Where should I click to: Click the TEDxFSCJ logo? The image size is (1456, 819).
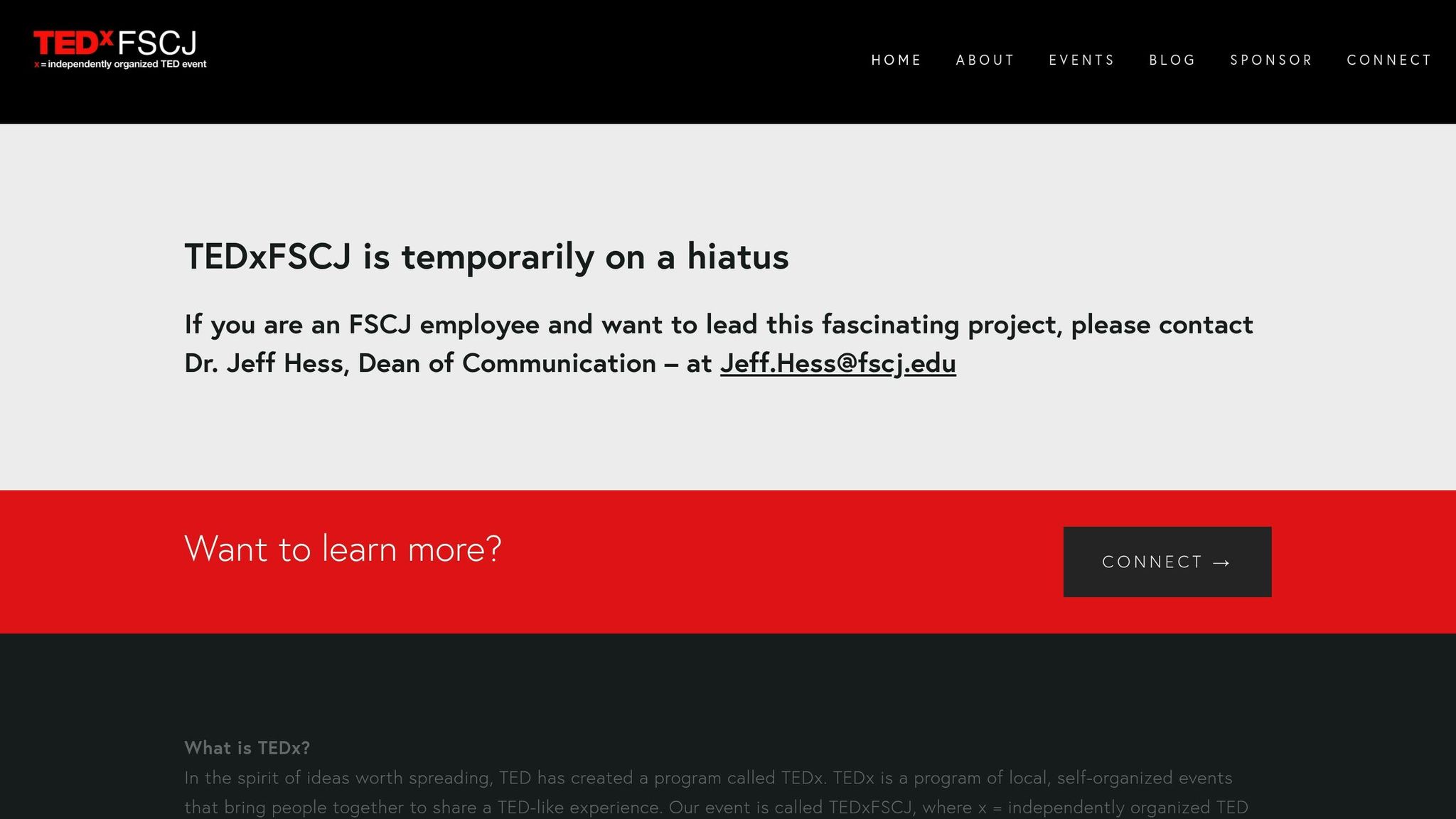pyautogui.click(x=120, y=49)
